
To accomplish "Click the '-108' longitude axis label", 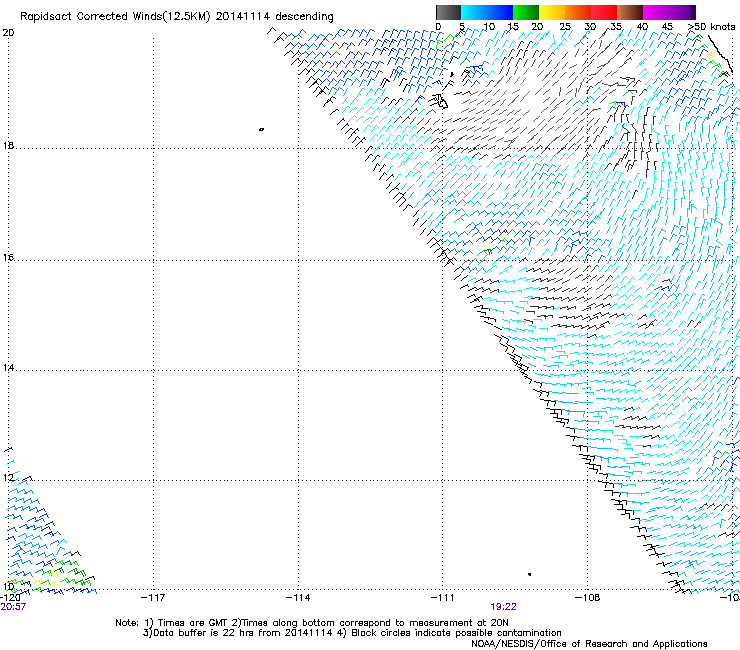I will [x=588, y=598].
